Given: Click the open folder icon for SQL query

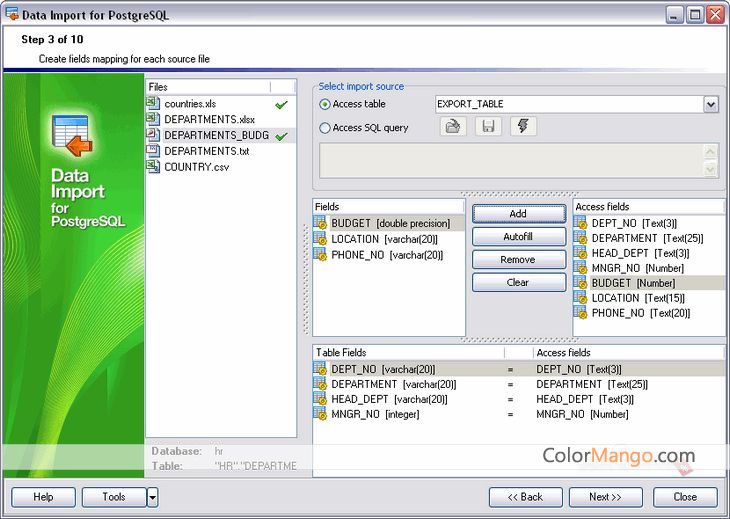Looking at the screenshot, I should point(453,127).
